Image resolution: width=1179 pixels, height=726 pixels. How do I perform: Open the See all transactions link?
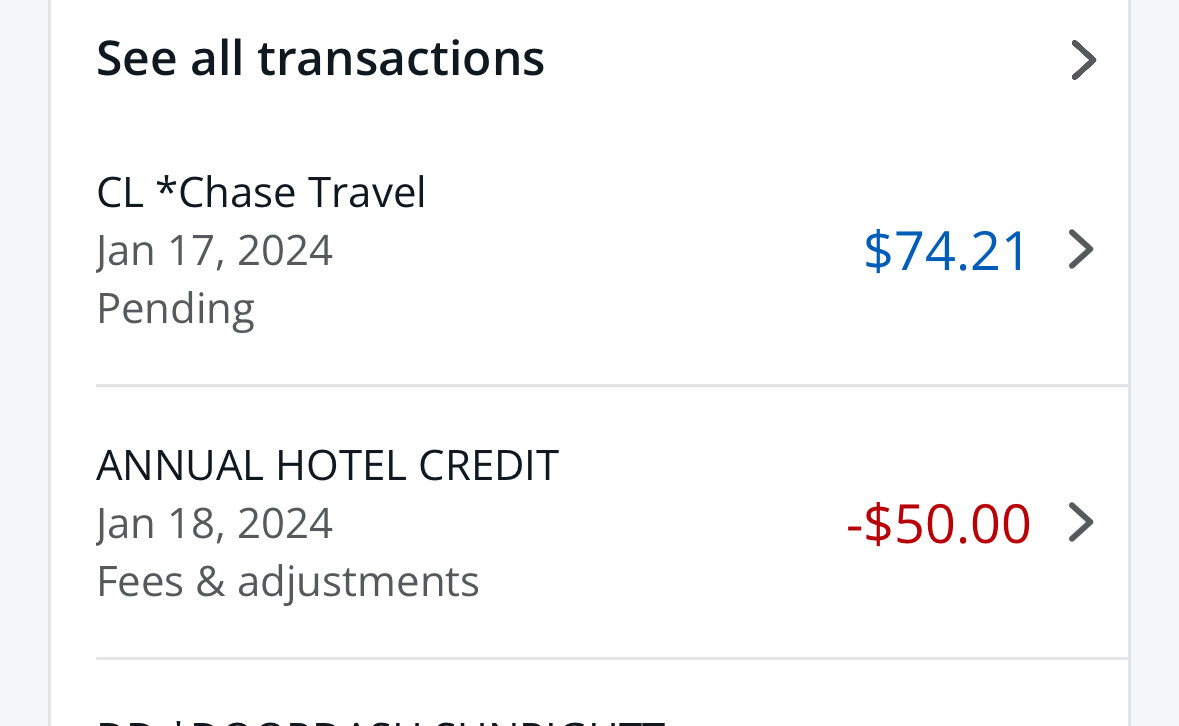(x=320, y=58)
